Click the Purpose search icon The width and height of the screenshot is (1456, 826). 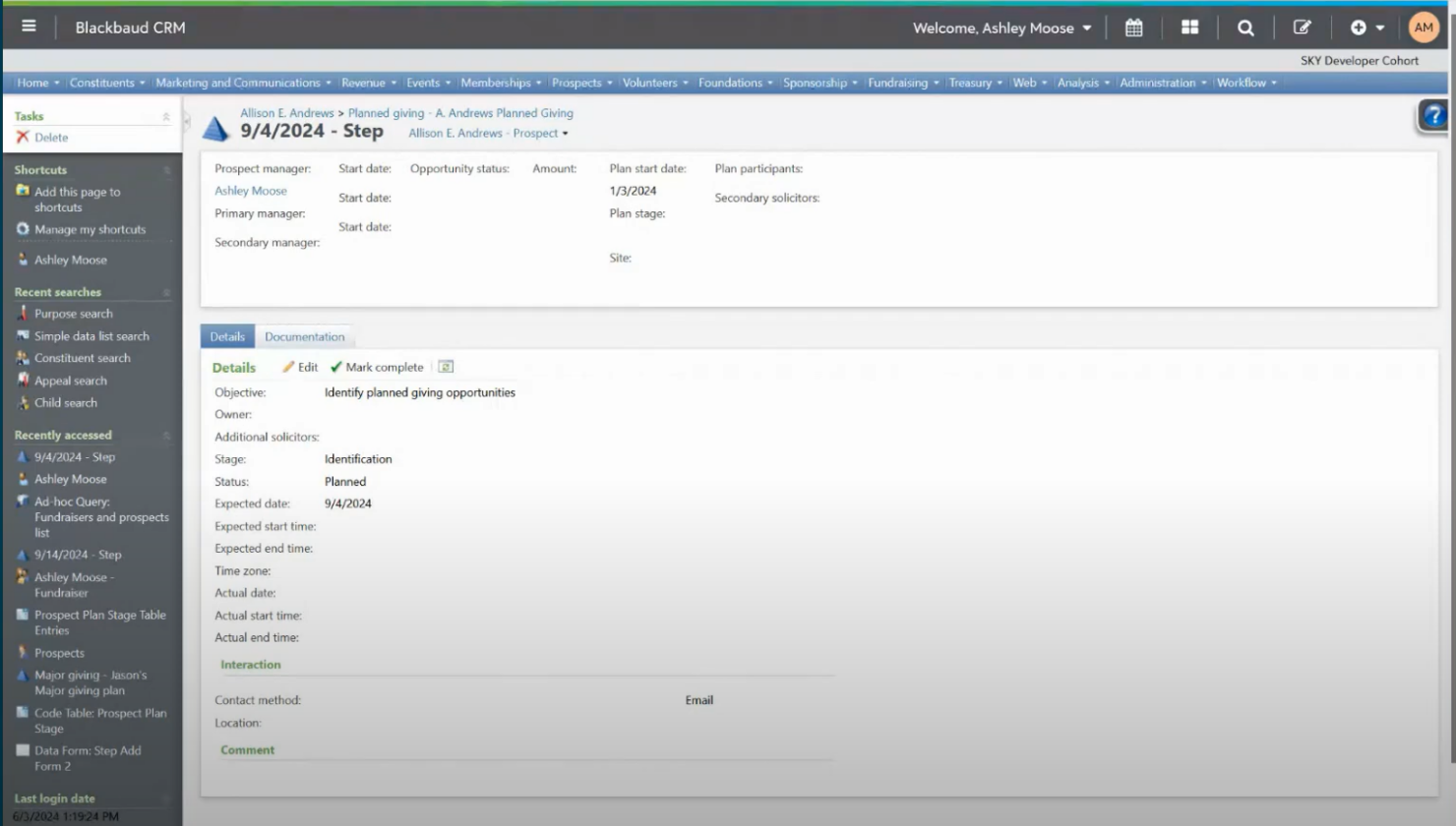click(23, 313)
